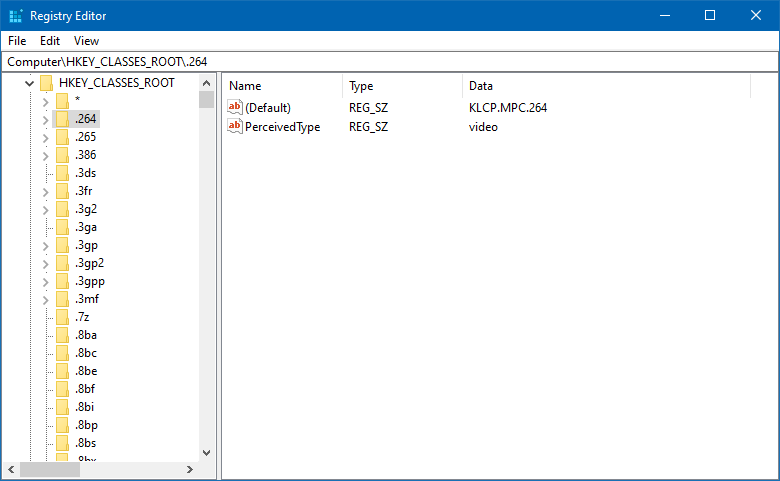Image resolution: width=780 pixels, height=481 pixels.
Task: Click the .7z key folder icon
Action: pyautogui.click(x=62, y=317)
